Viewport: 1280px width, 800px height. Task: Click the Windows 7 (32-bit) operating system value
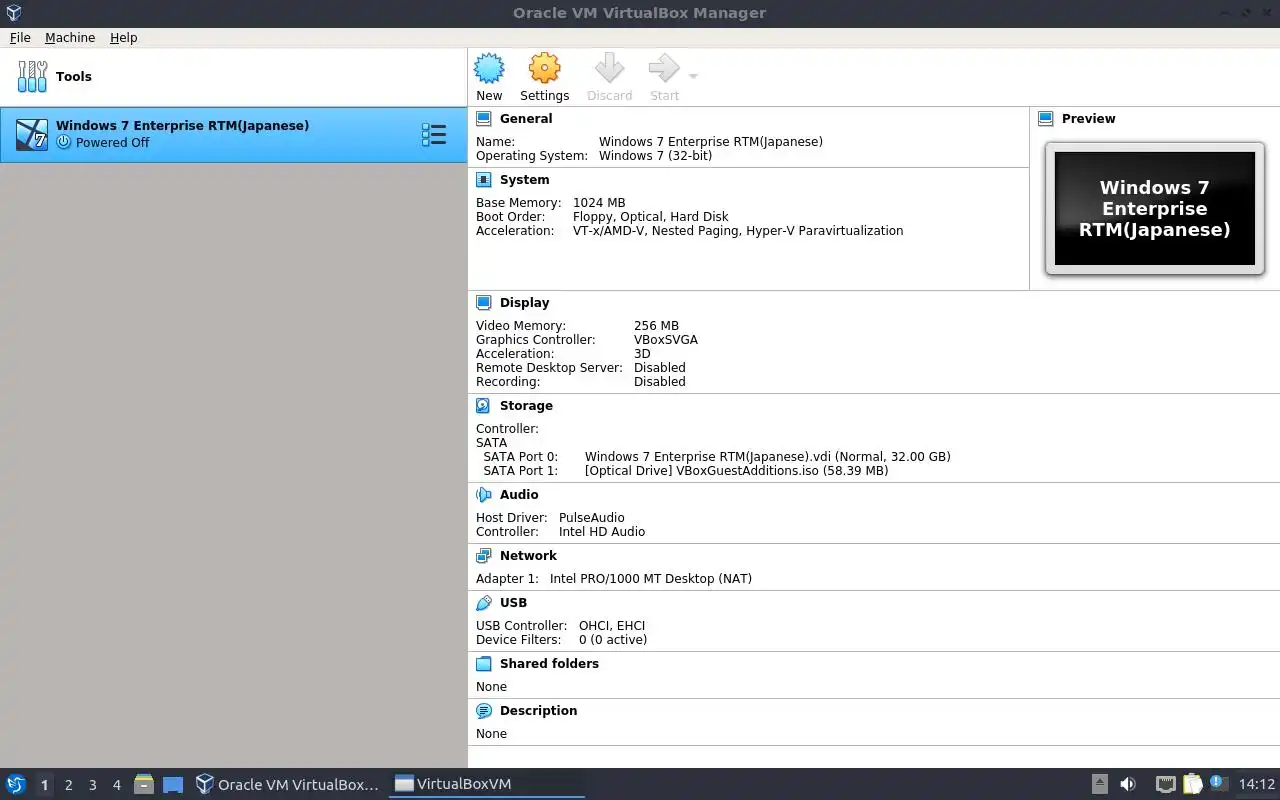pos(655,156)
